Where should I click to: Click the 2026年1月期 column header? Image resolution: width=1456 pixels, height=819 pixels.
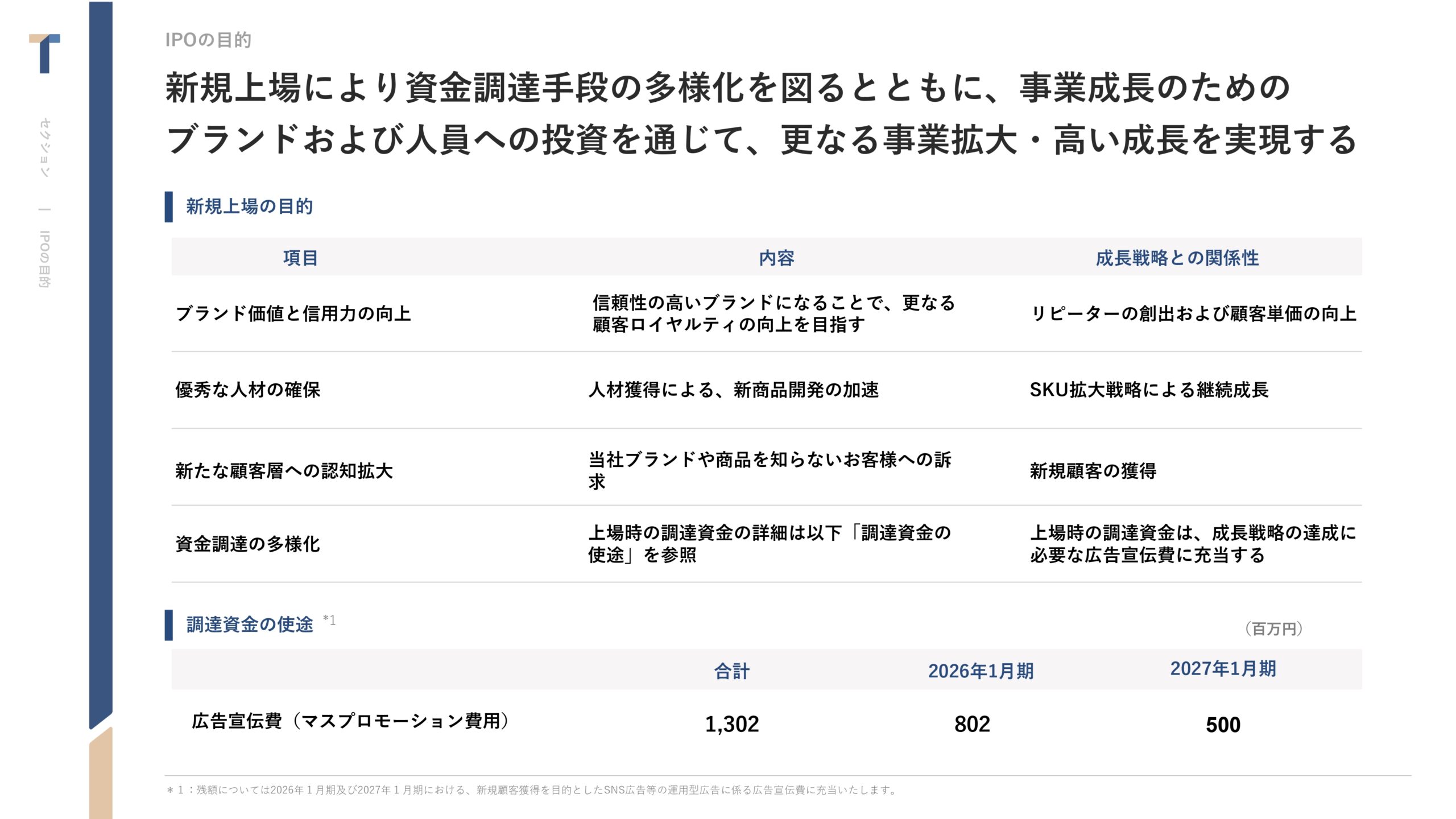pyautogui.click(x=981, y=671)
